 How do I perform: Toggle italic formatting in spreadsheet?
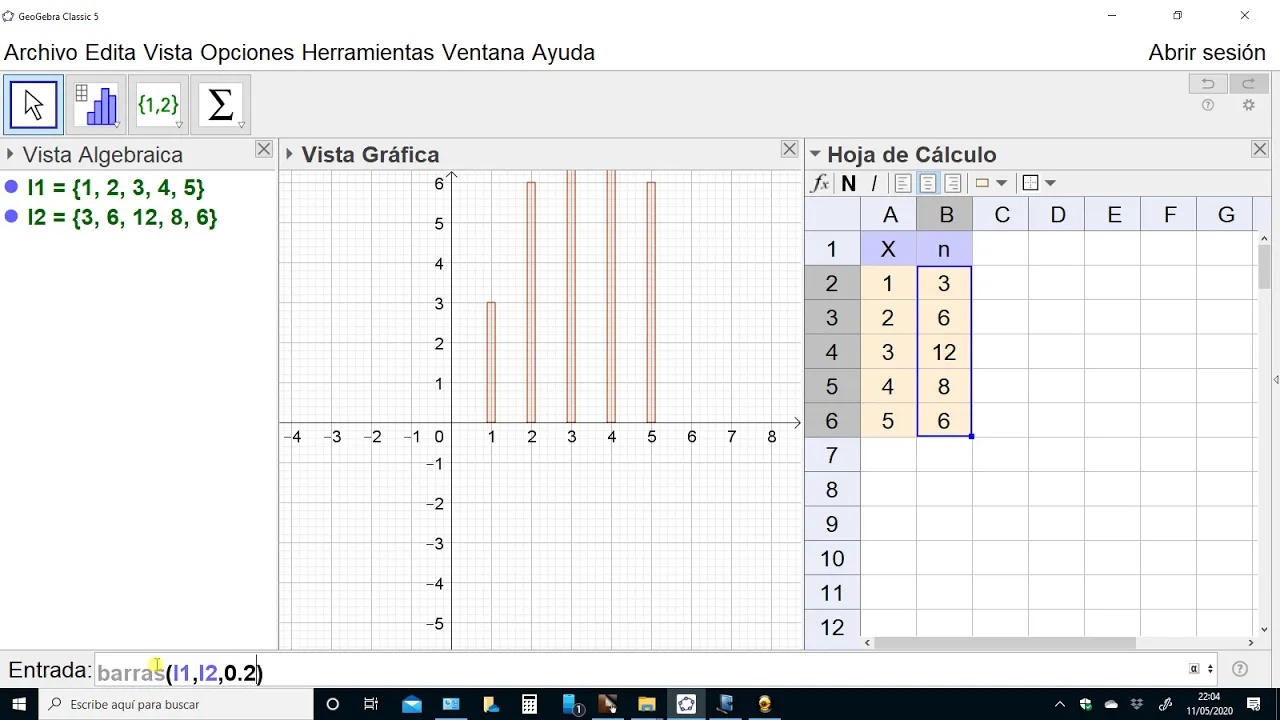(x=874, y=183)
